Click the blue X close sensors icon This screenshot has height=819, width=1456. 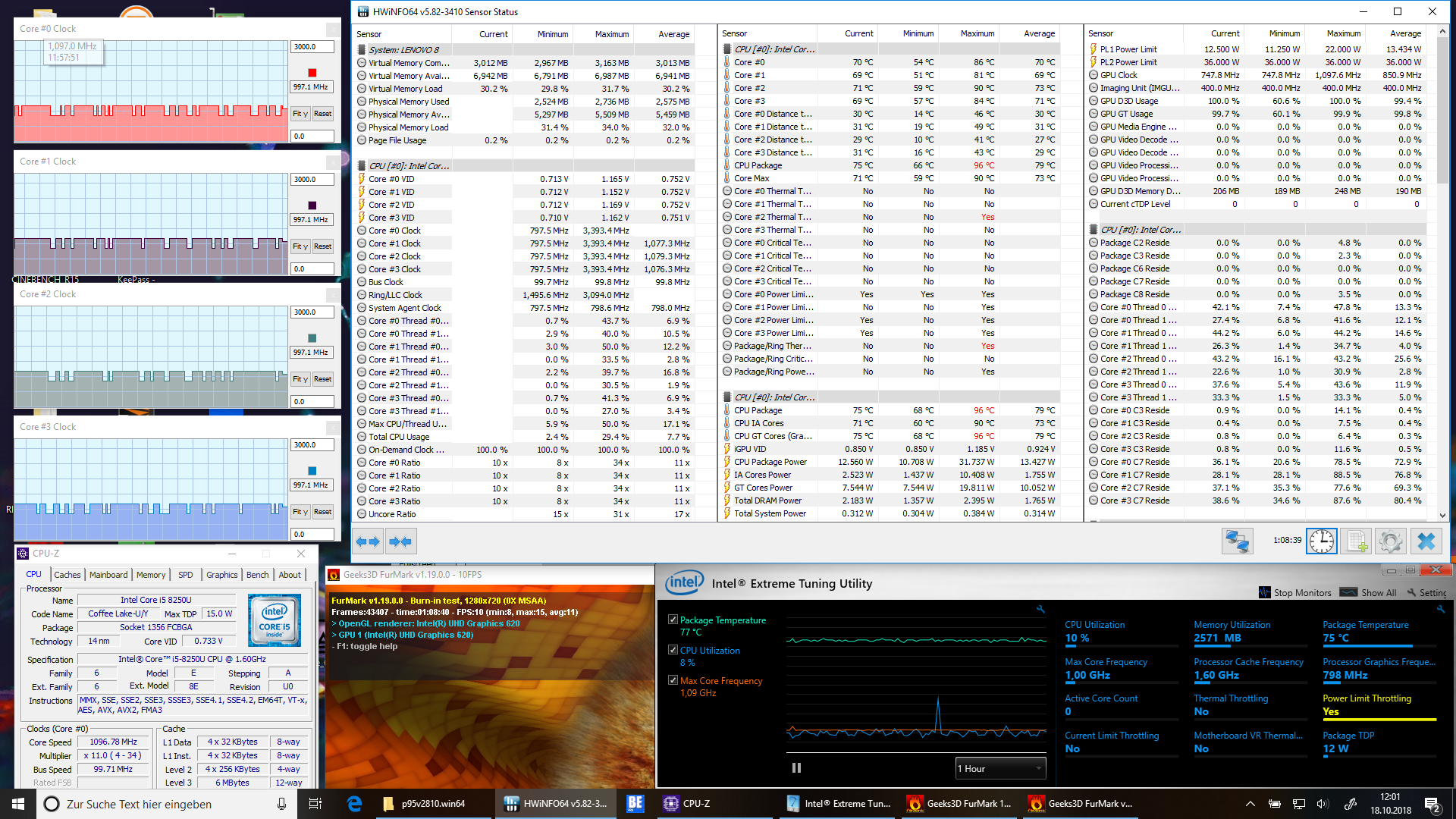1426,541
